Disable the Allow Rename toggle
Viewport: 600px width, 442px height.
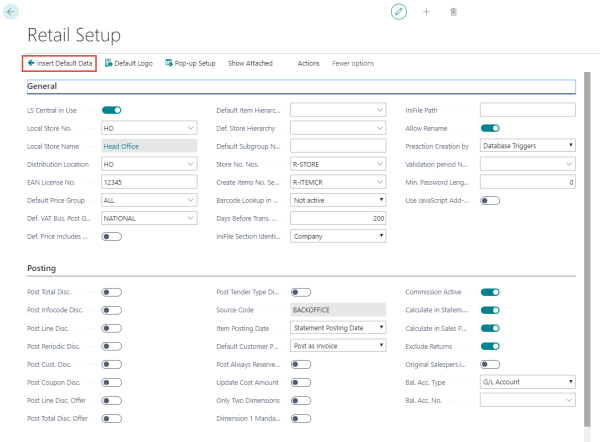tap(490, 127)
